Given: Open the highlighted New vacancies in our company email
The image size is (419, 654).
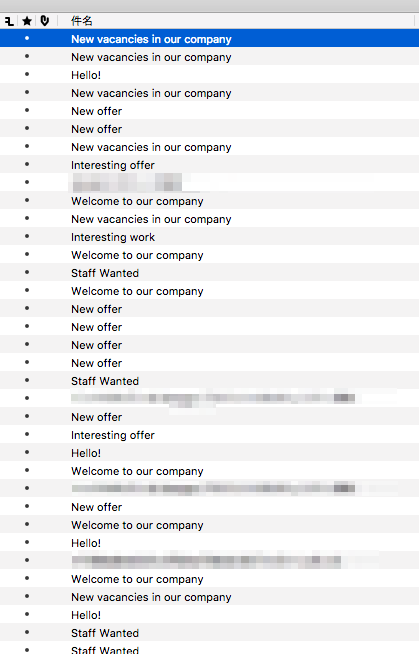Looking at the screenshot, I should (x=209, y=38).
